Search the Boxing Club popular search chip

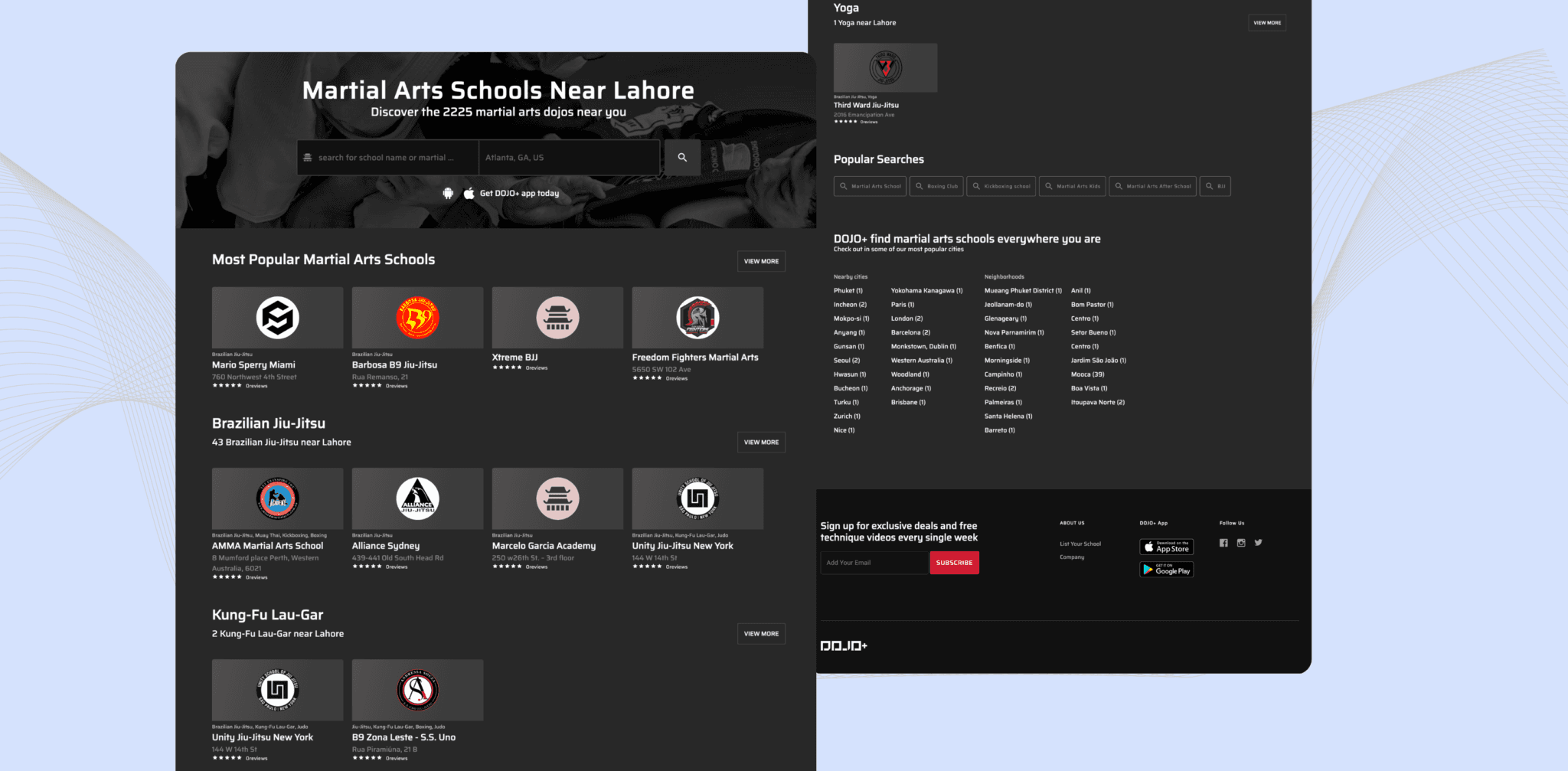(936, 186)
